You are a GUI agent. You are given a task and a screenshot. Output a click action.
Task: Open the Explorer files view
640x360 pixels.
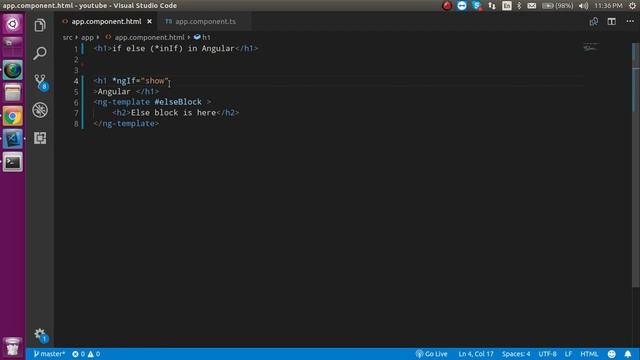[40, 25]
